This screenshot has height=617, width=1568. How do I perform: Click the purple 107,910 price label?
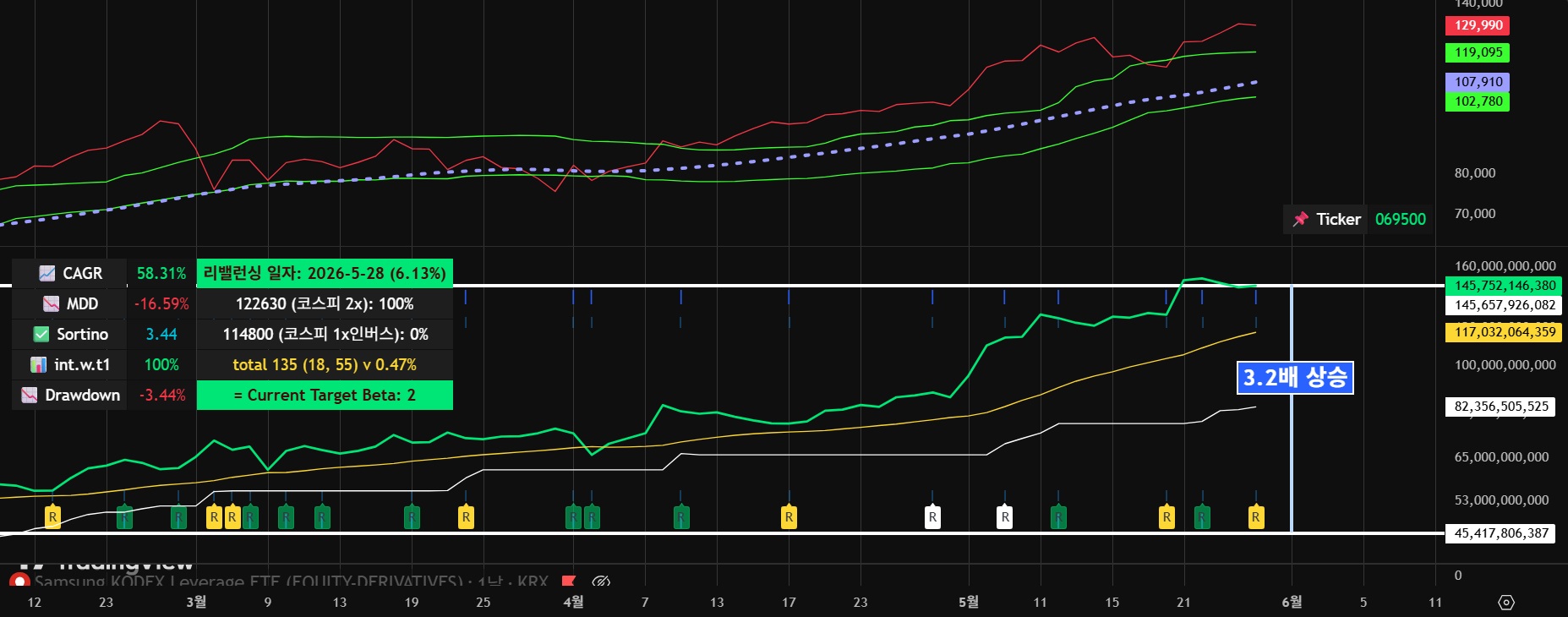click(x=1478, y=82)
